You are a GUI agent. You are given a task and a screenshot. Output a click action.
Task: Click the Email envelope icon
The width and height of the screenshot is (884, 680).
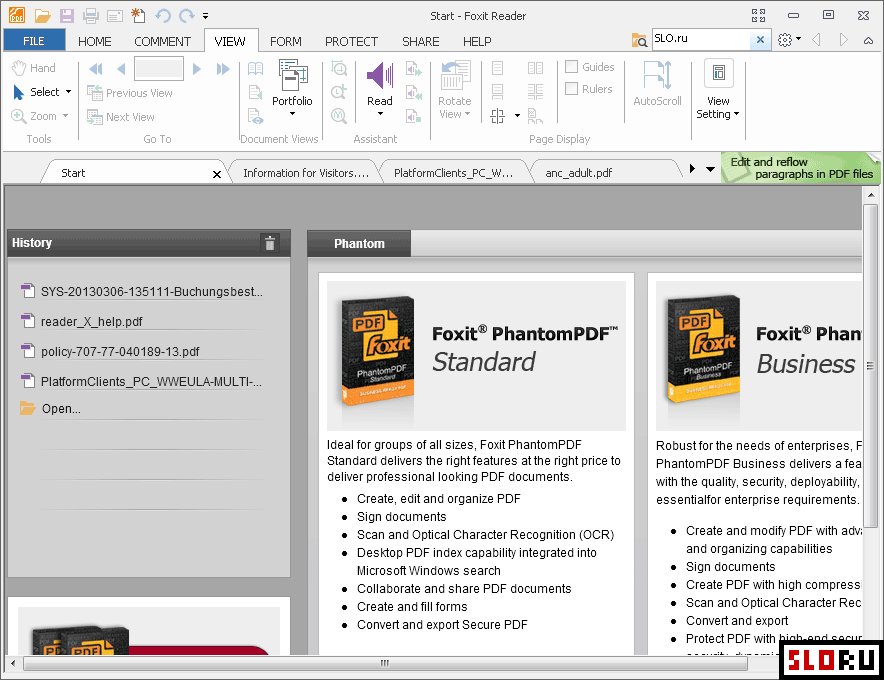click(x=115, y=16)
